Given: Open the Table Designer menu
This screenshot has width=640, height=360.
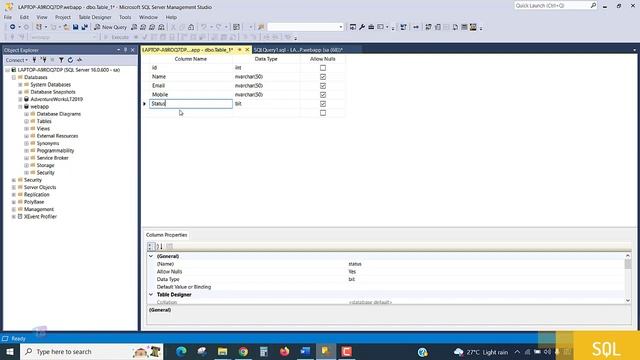Looking at the screenshot, I should coord(95,17).
